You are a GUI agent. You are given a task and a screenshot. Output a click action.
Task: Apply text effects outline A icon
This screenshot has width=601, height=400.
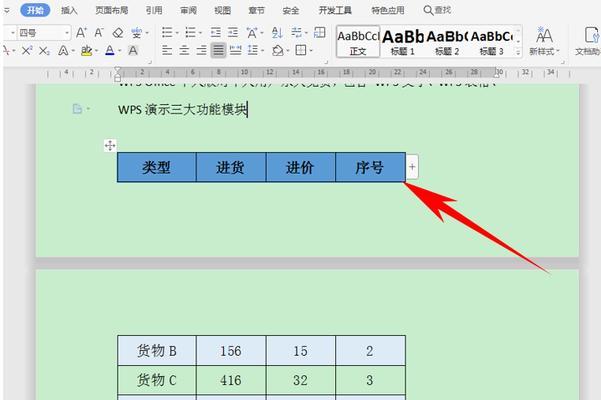click(x=63, y=50)
